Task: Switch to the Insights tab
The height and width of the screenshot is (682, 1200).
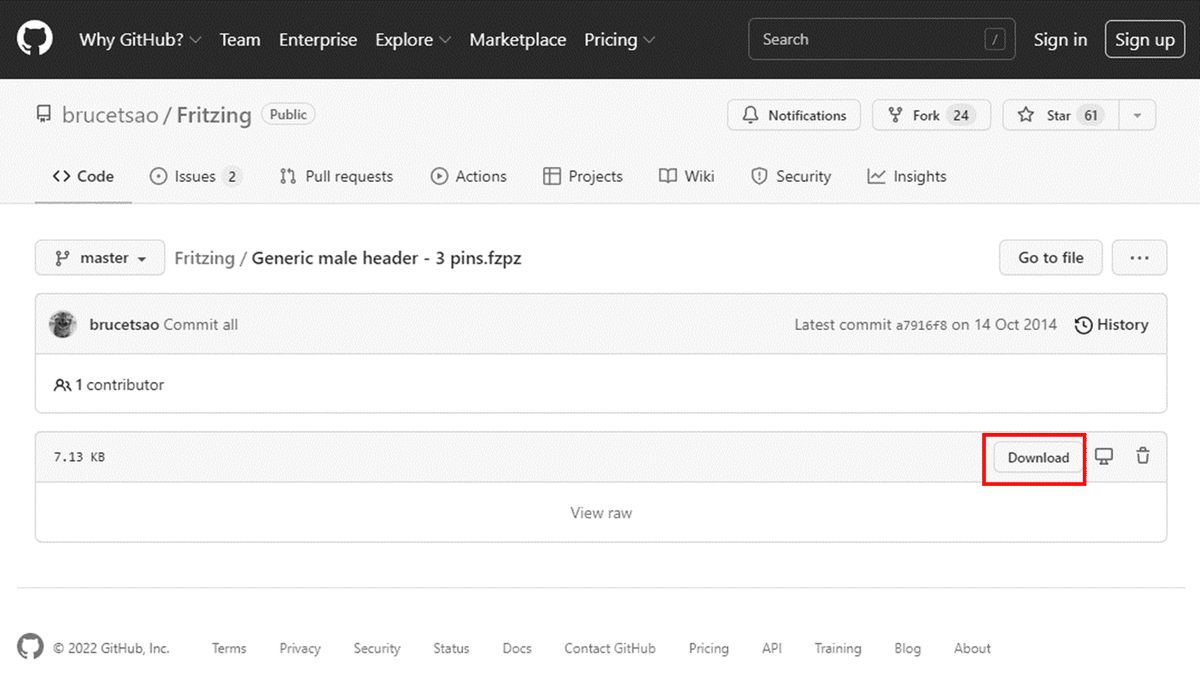Action: [x=907, y=176]
